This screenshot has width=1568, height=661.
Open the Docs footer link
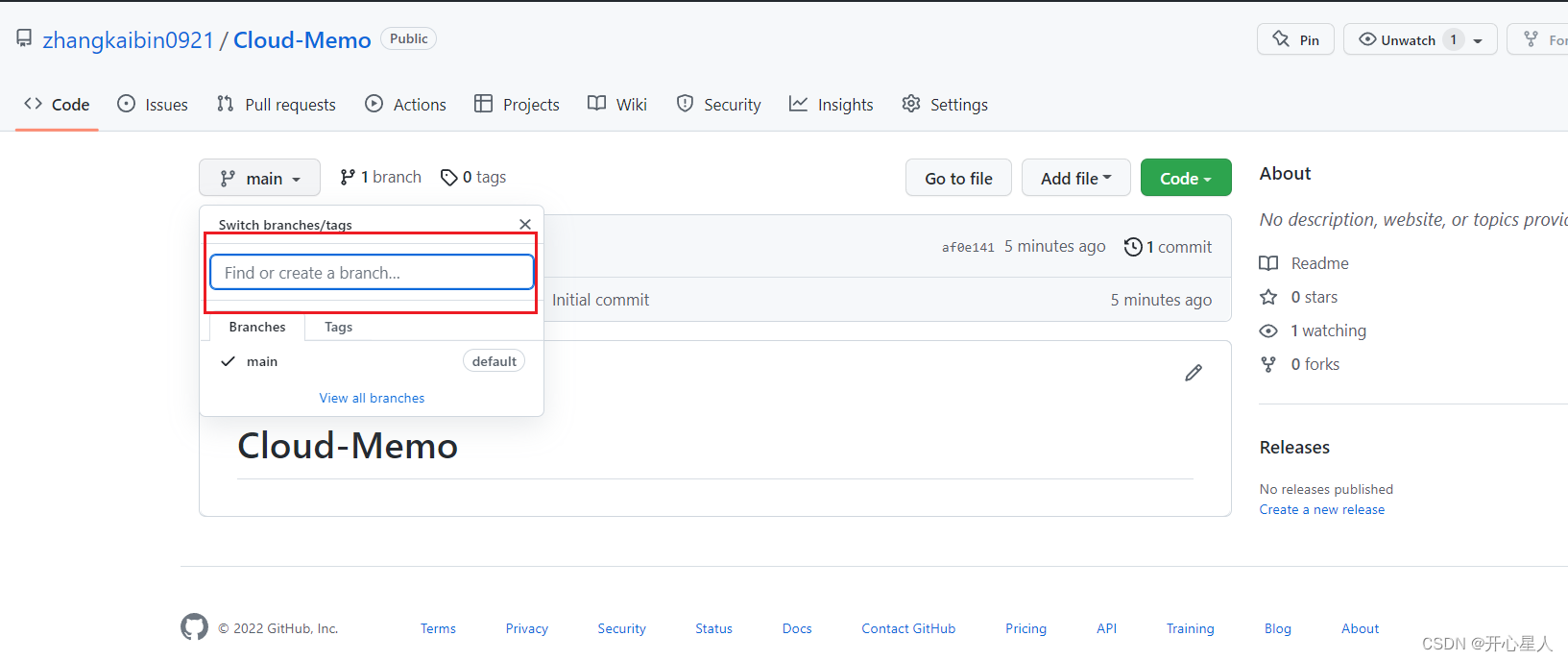coord(797,628)
